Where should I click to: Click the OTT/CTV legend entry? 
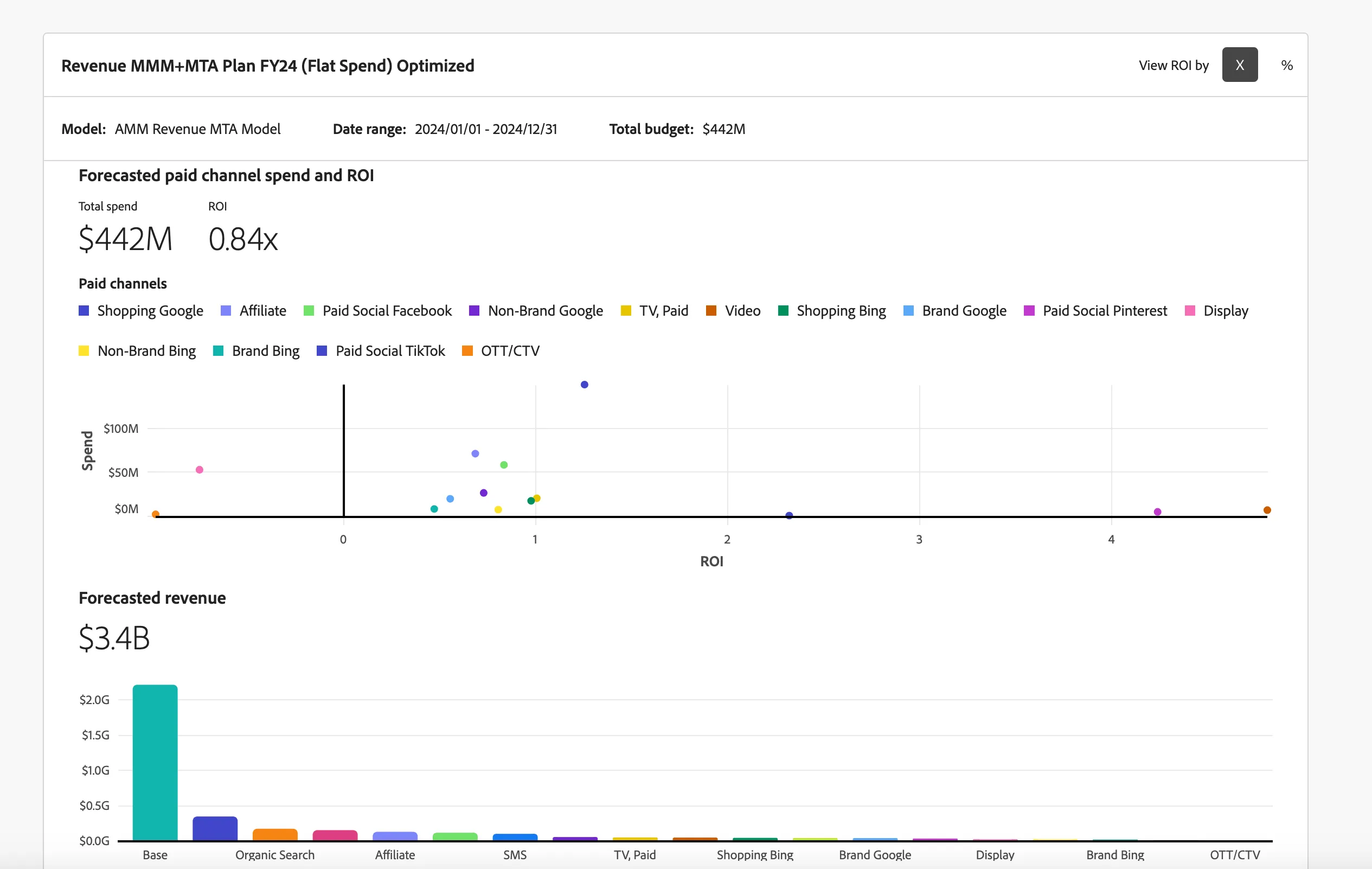tap(500, 350)
